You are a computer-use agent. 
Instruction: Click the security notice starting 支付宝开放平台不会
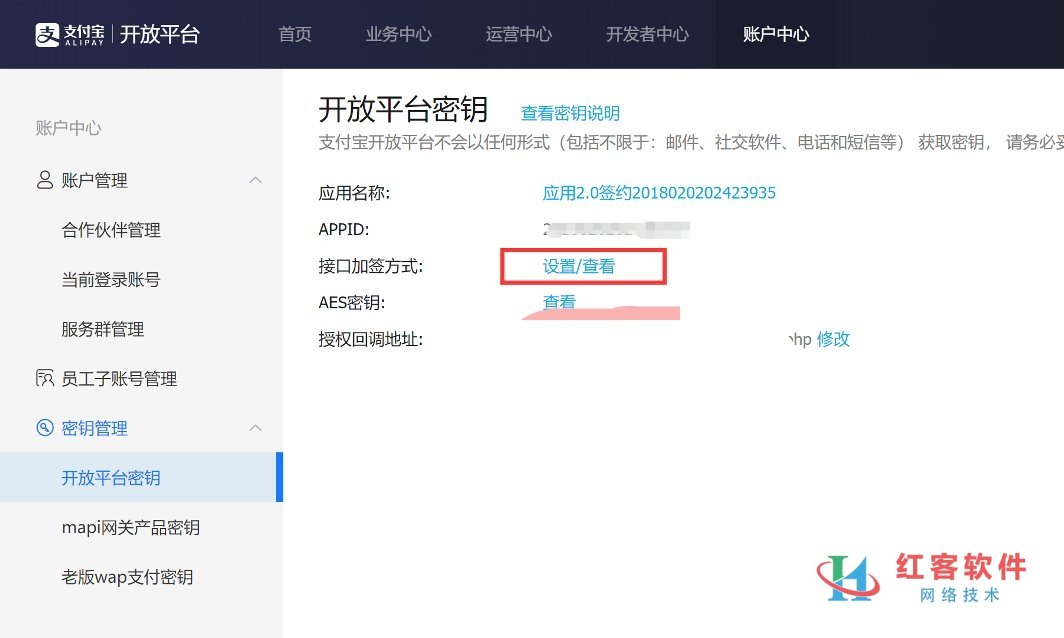(691, 142)
